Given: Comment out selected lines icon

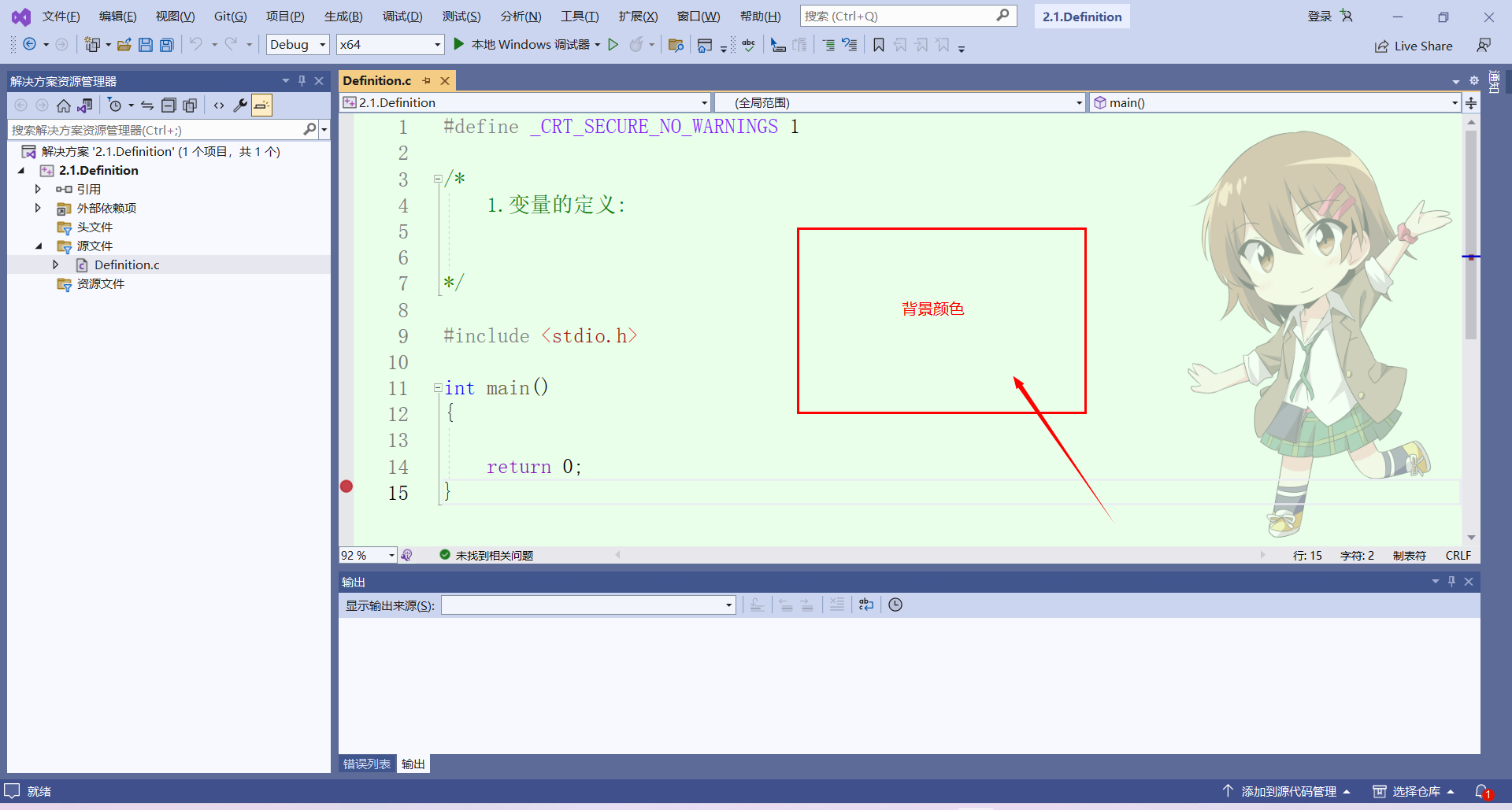Looking at the screenshot, I should 828,45.
